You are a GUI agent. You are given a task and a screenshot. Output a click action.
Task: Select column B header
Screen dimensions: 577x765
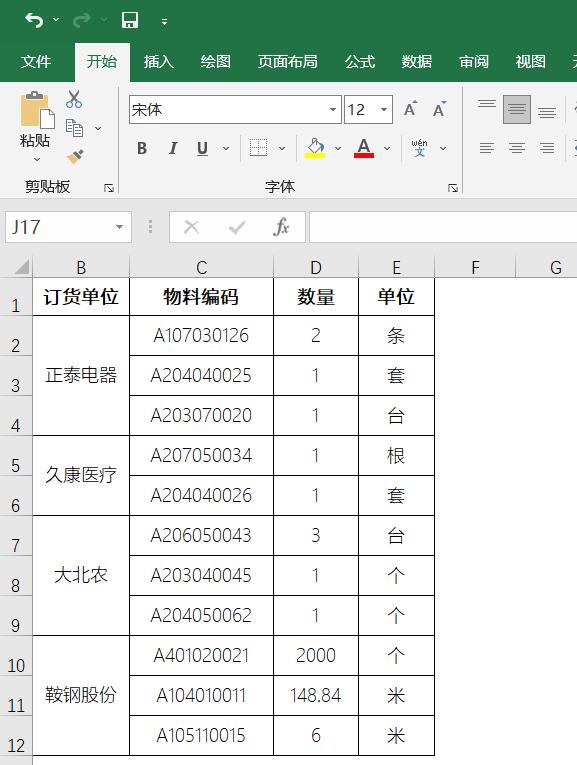[81, 267]
